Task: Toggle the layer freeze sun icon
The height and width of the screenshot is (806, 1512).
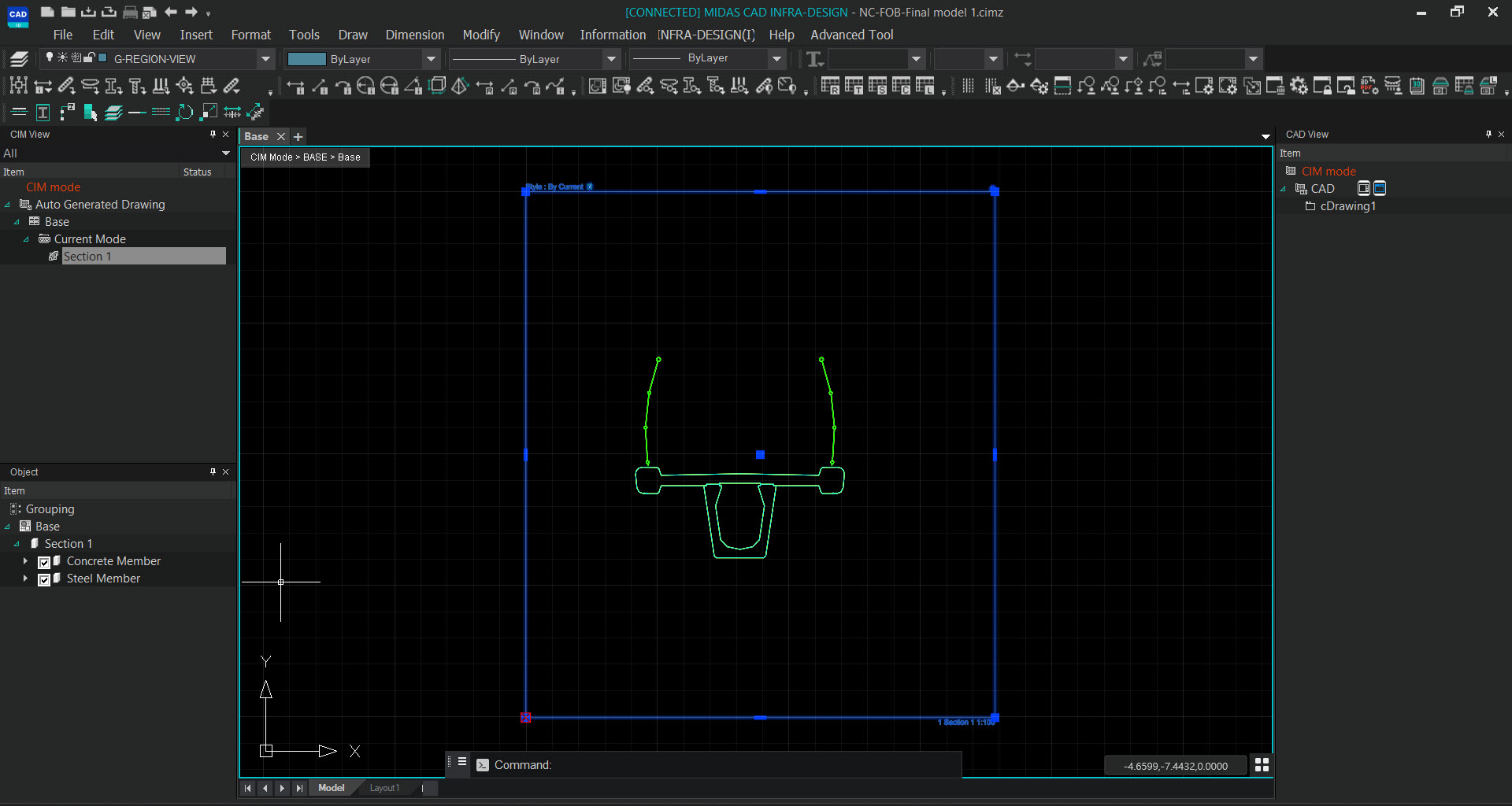Action: pyautogui.click(x=62, y=57)
